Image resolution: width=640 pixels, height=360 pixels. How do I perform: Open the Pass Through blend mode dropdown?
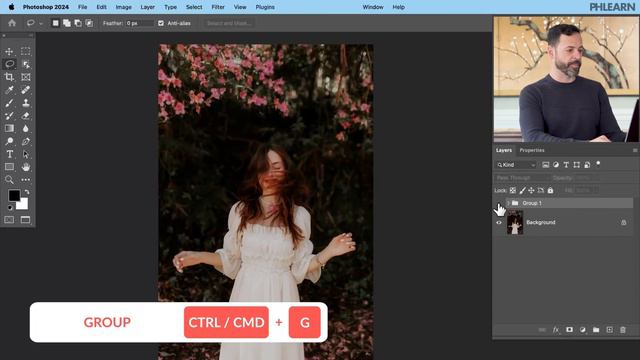click(522, 178)
